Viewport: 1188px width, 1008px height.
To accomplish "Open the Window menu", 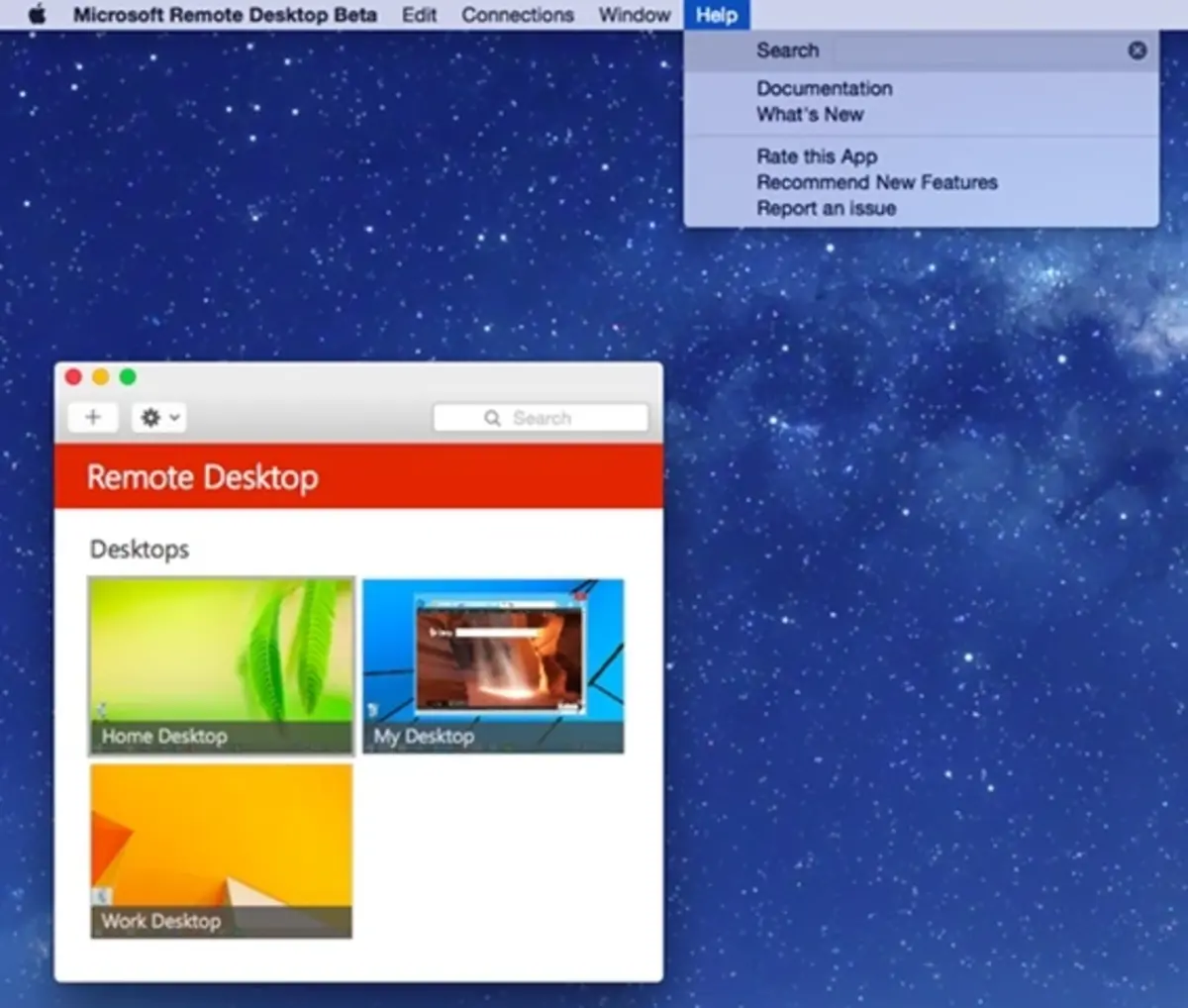I will [x=634, y=15].
